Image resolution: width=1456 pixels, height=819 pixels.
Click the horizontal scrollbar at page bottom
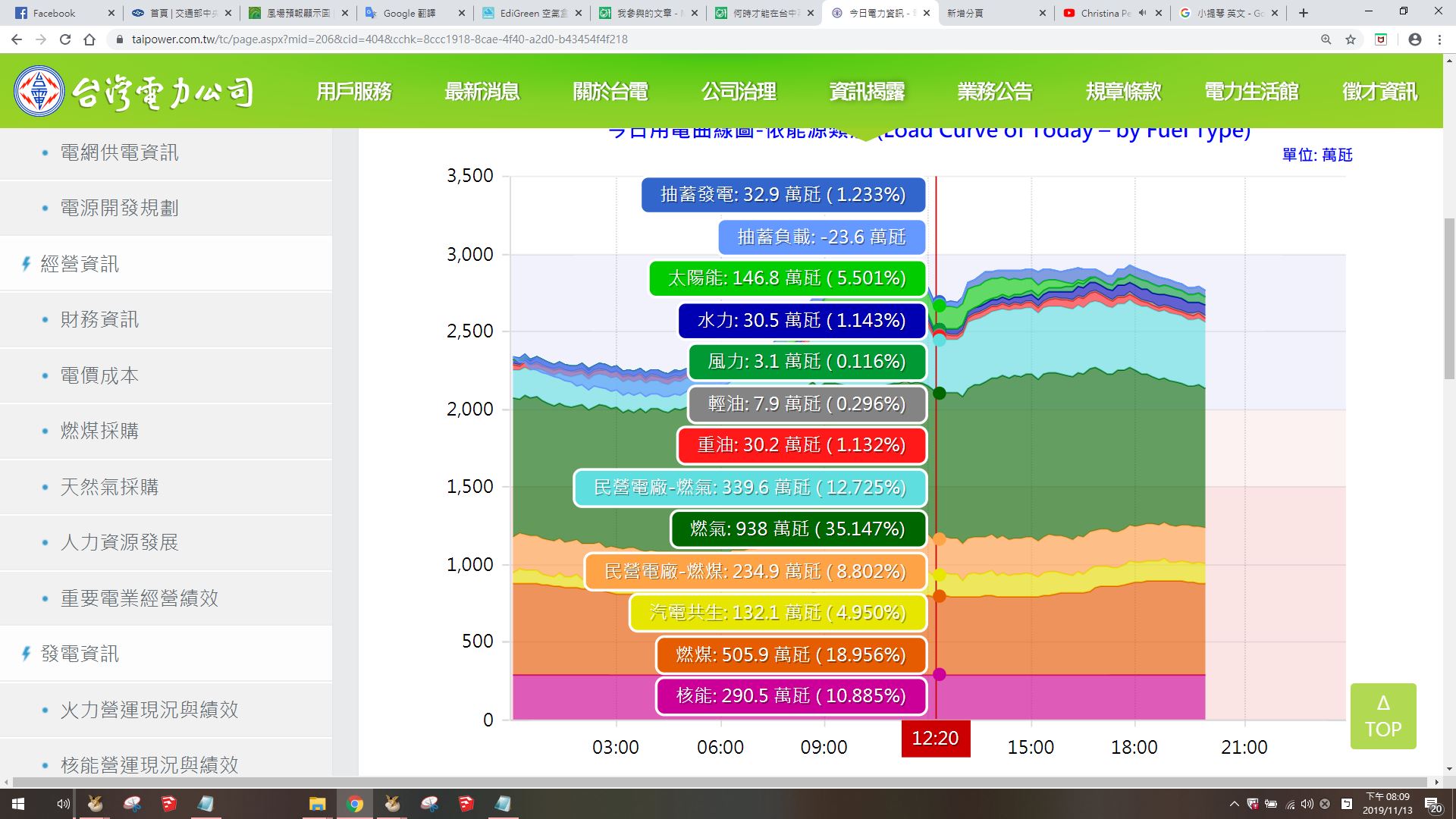720,782
